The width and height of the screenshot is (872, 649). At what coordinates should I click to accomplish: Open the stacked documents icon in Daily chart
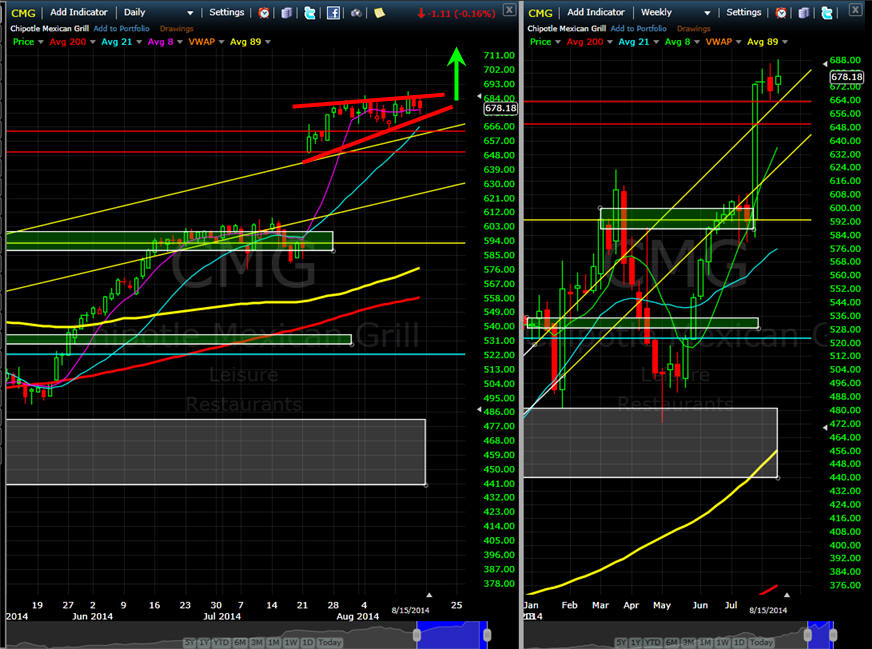(286, 12)
